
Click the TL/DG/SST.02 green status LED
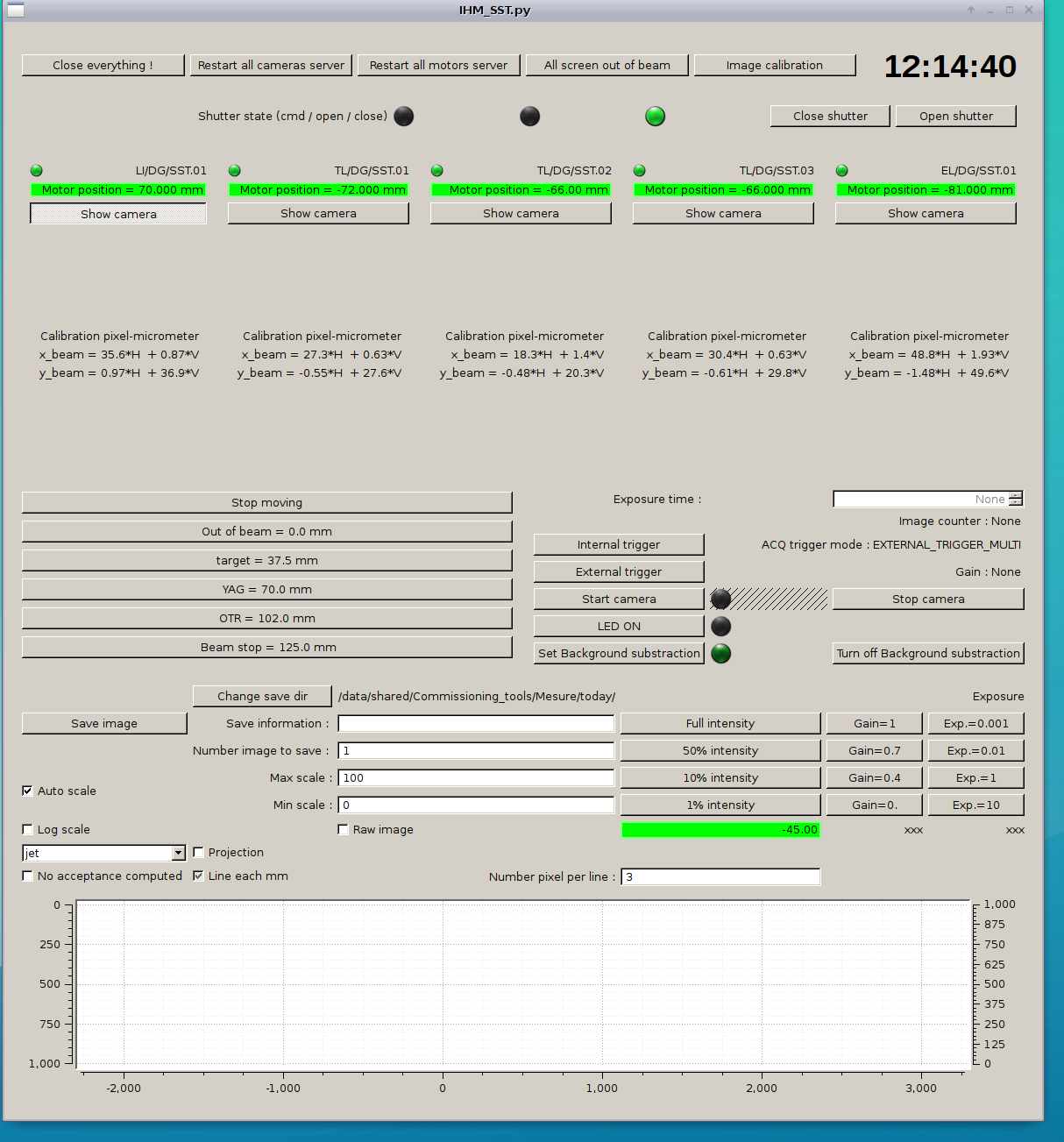pos(436,171)
